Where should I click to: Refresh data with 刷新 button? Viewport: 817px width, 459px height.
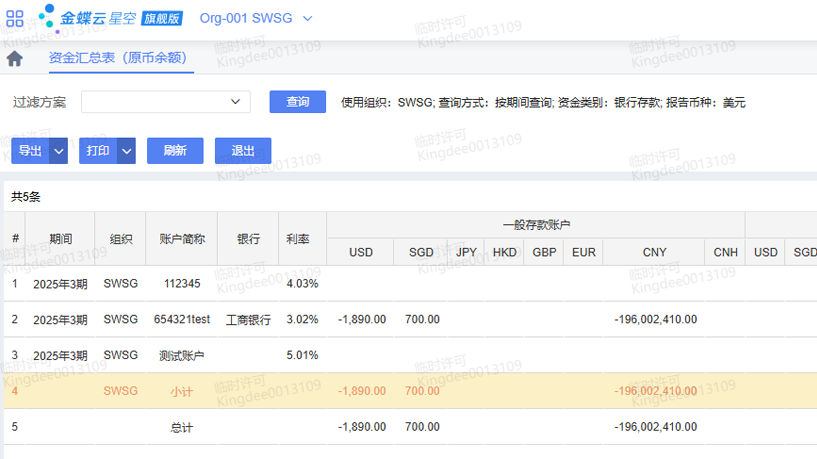pos(175,151)
